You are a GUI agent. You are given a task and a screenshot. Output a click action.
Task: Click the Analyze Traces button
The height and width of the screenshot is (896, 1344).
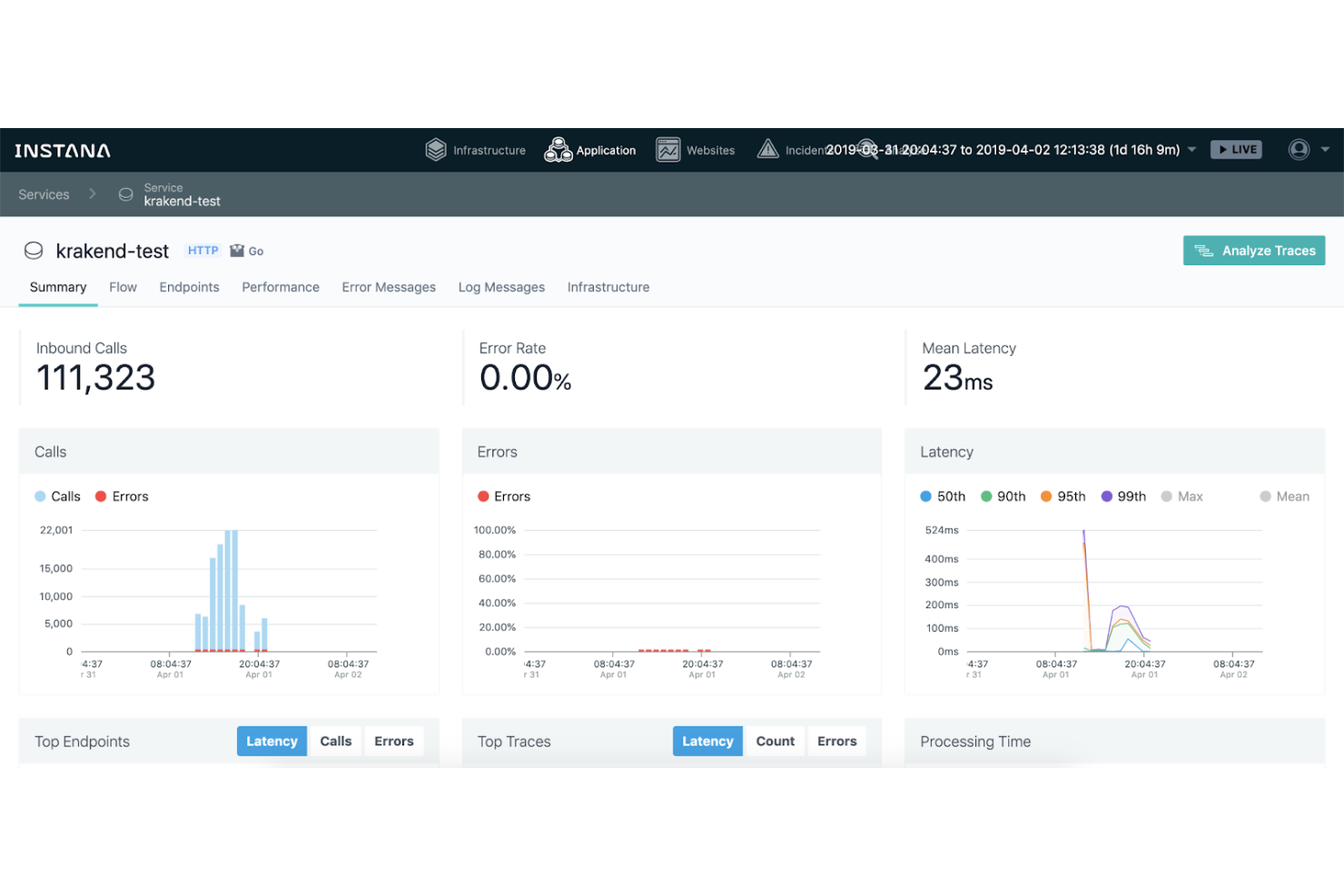point(1253,251)
